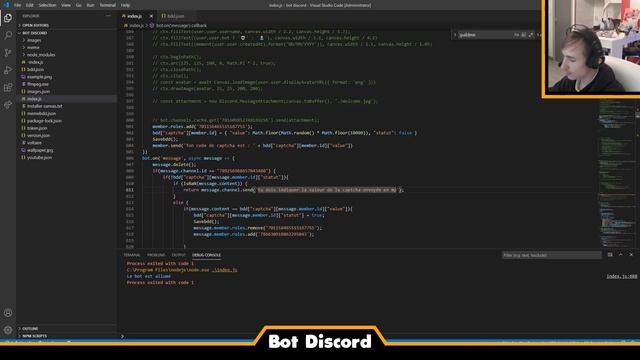Switch to the TERMINAL panel tab
The image size is (640, 360).
pyautogui.click(x=132, y=255)
